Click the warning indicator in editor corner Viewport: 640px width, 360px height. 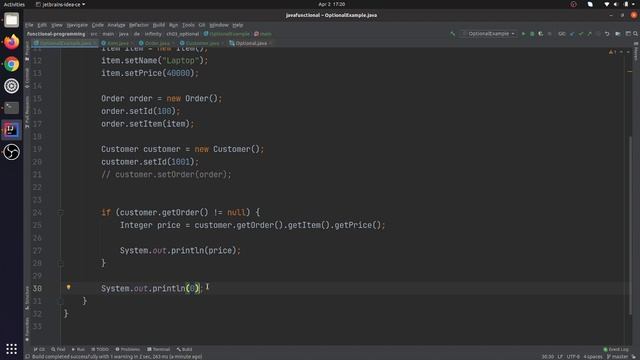click(x=612, y=52)
